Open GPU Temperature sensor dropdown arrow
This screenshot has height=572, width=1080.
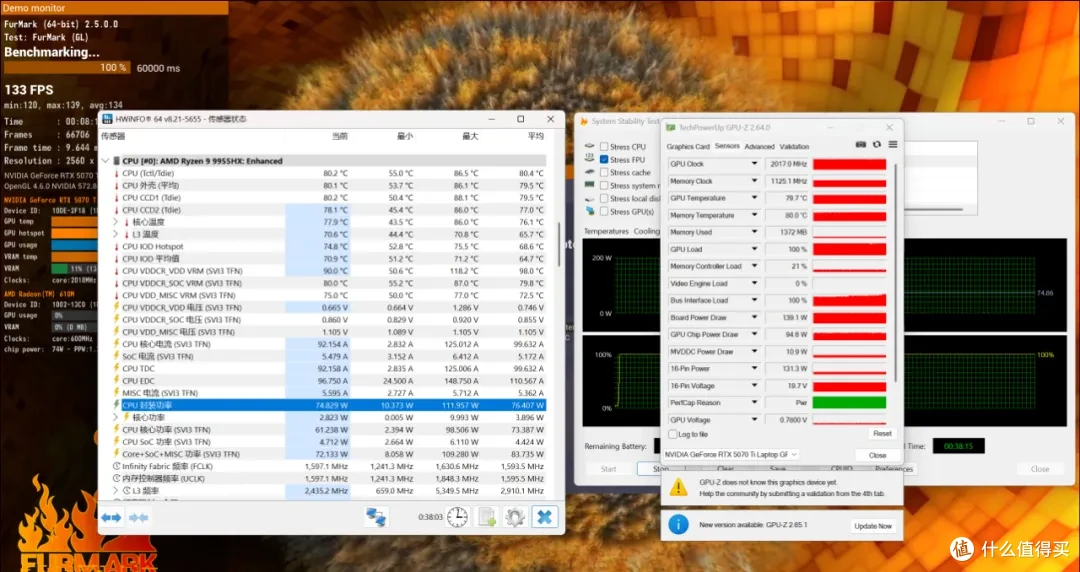click(x=755, y=198)
